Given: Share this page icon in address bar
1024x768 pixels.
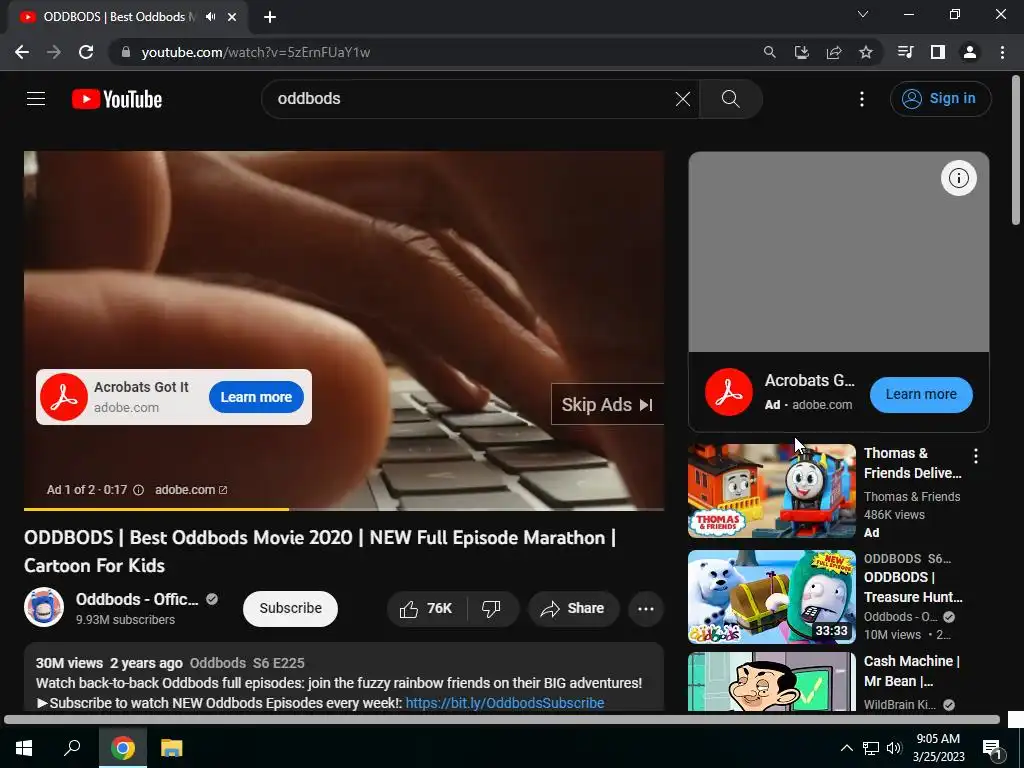Looking at the screenshot, I should 834,52.
